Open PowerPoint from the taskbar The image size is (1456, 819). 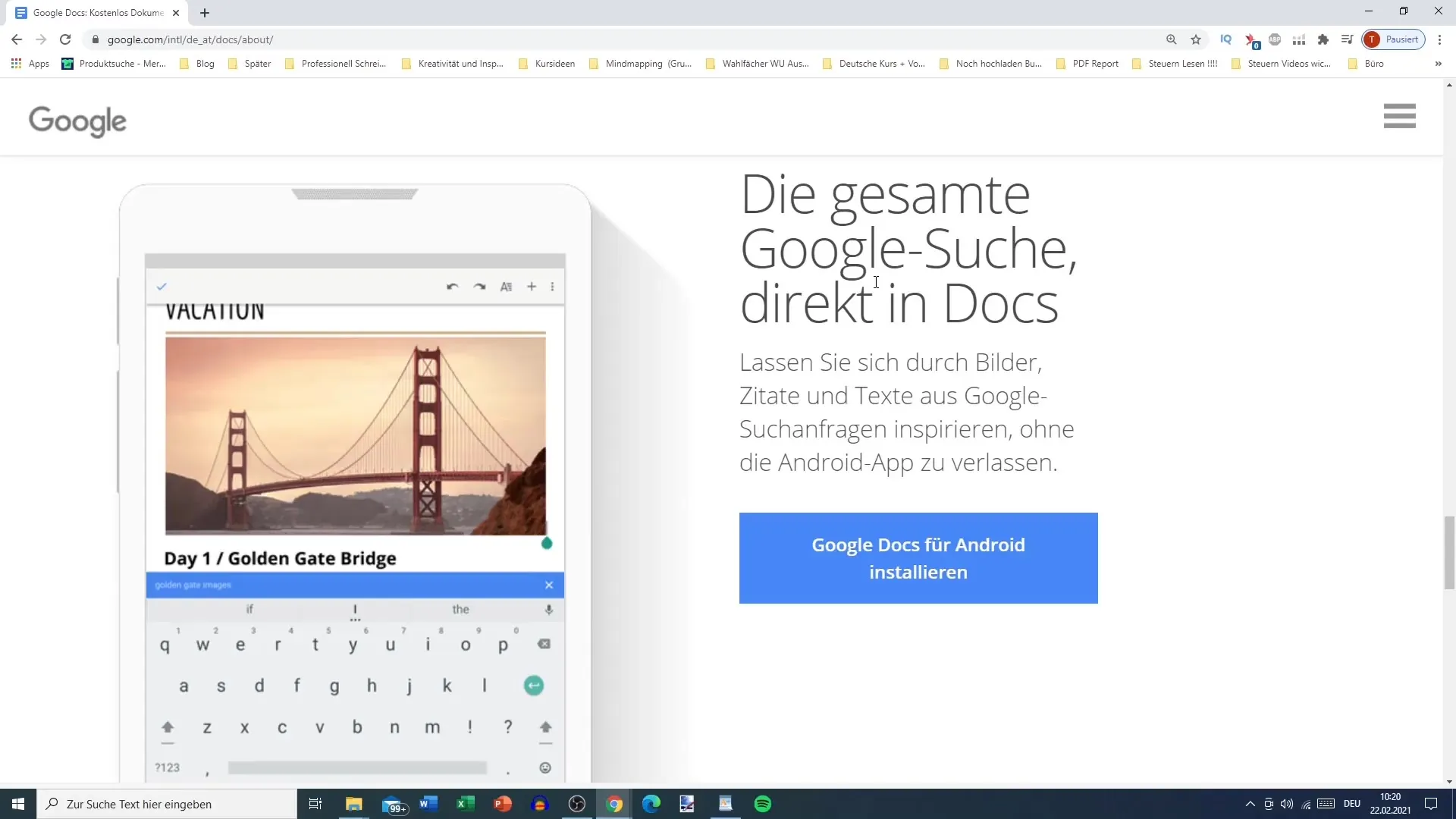(x=503, y=804)
